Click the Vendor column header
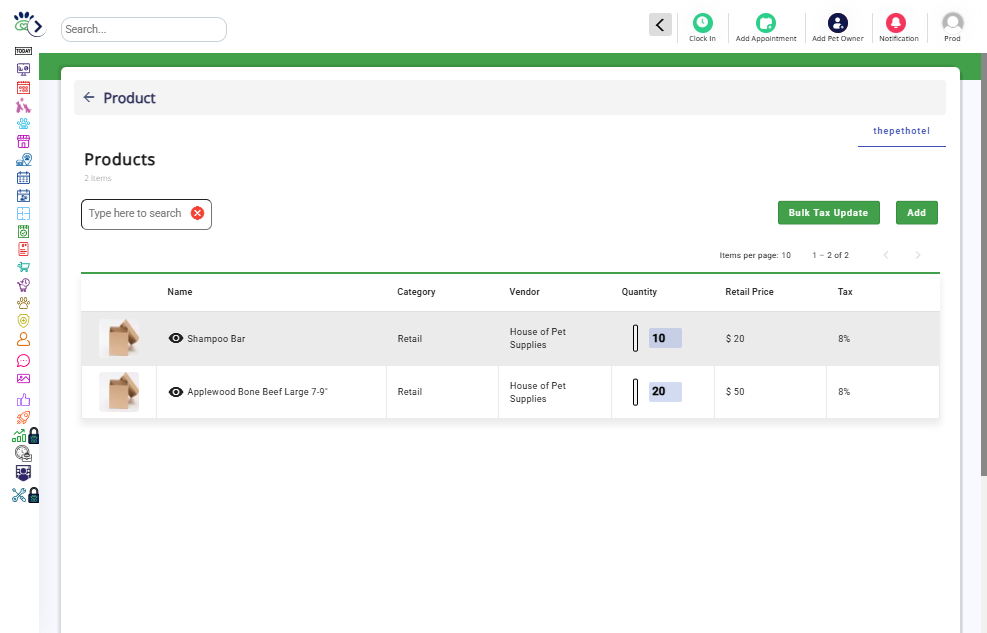987x633 pixels. pos(524,292)
